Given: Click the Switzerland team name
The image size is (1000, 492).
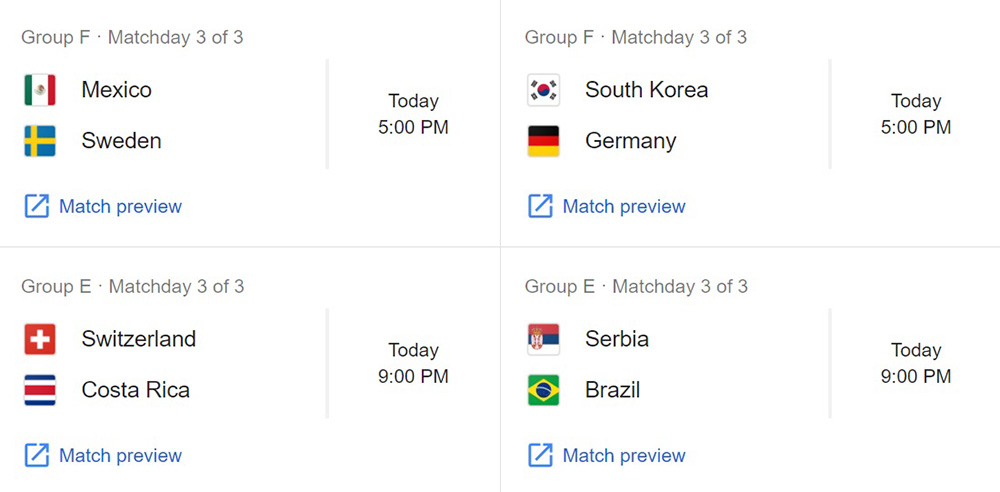Looking at the screenshot, I should click(x=139, y=339).
